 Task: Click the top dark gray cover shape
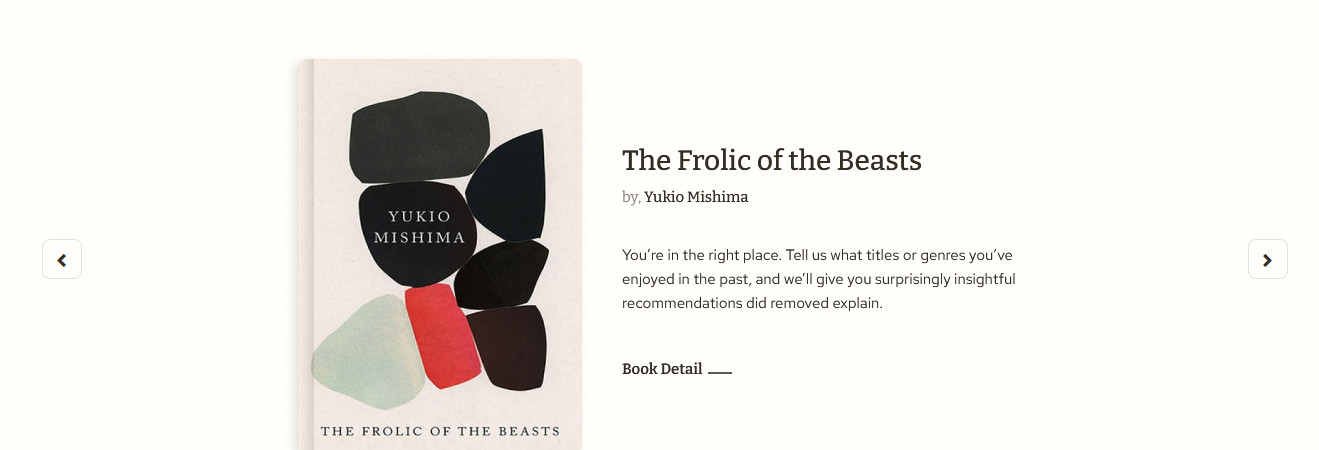coord(418,135)
